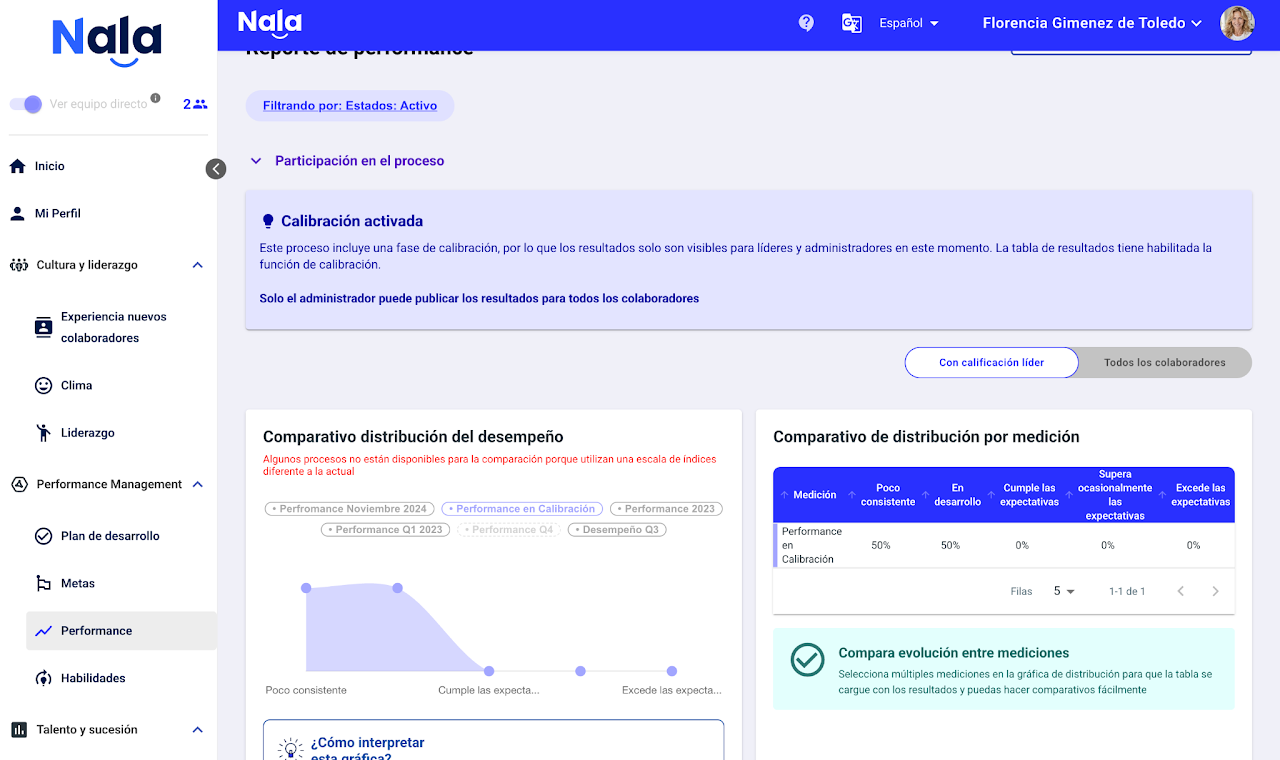Click the user profile avatar photo
1280x760 pixels.
pyautogui.click(x=1237, y=23)
